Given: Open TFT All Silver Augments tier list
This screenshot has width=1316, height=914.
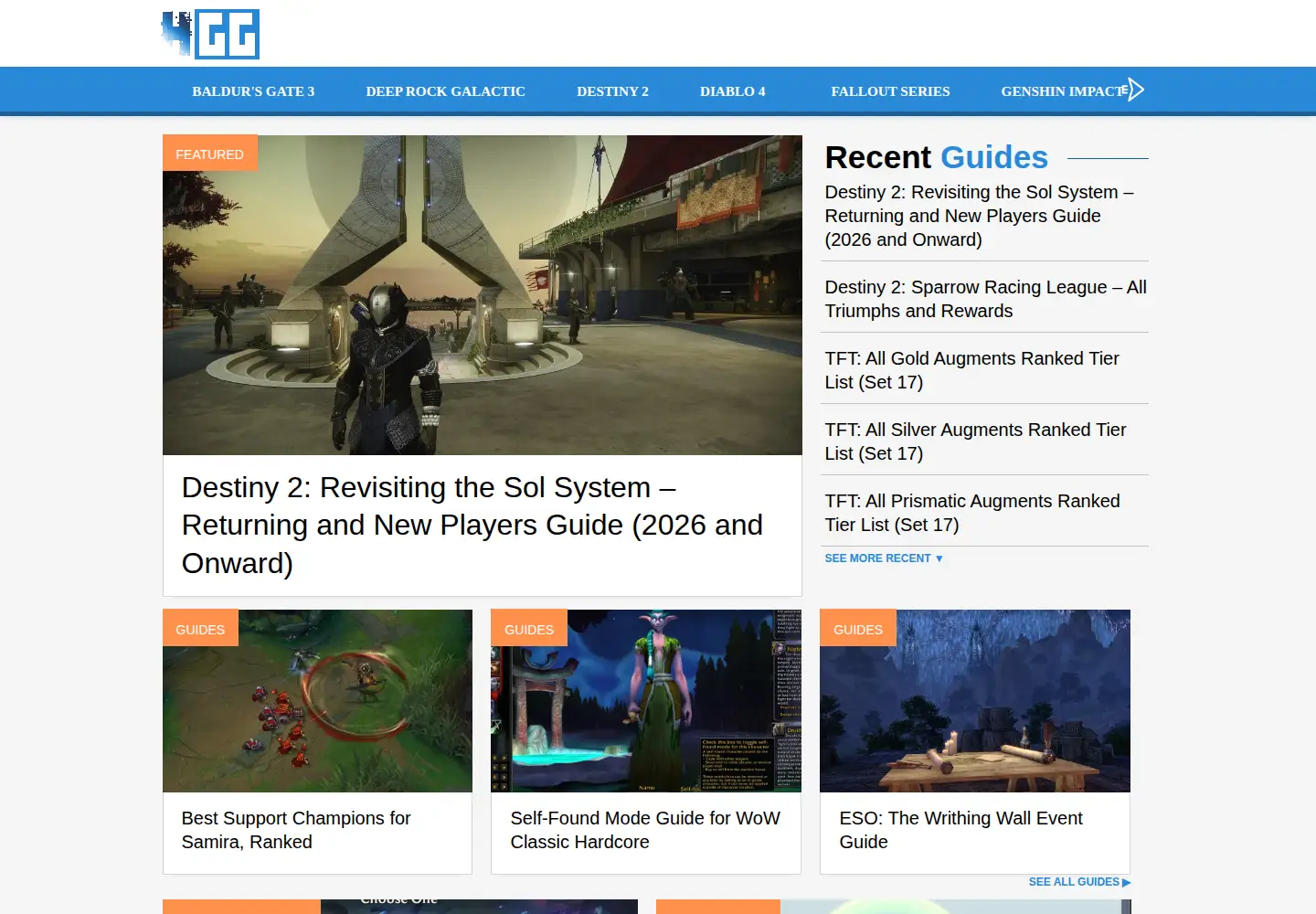Looking at the screenshot, I should [975, 441].
